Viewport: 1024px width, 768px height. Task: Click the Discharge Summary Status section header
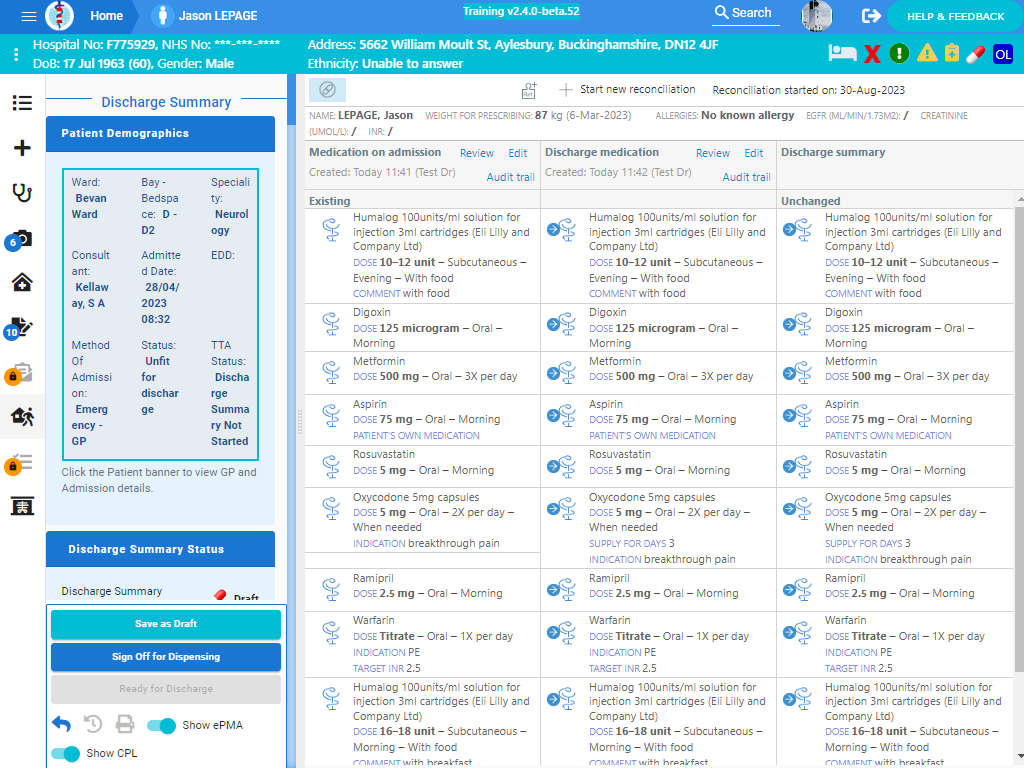point(160,549)
